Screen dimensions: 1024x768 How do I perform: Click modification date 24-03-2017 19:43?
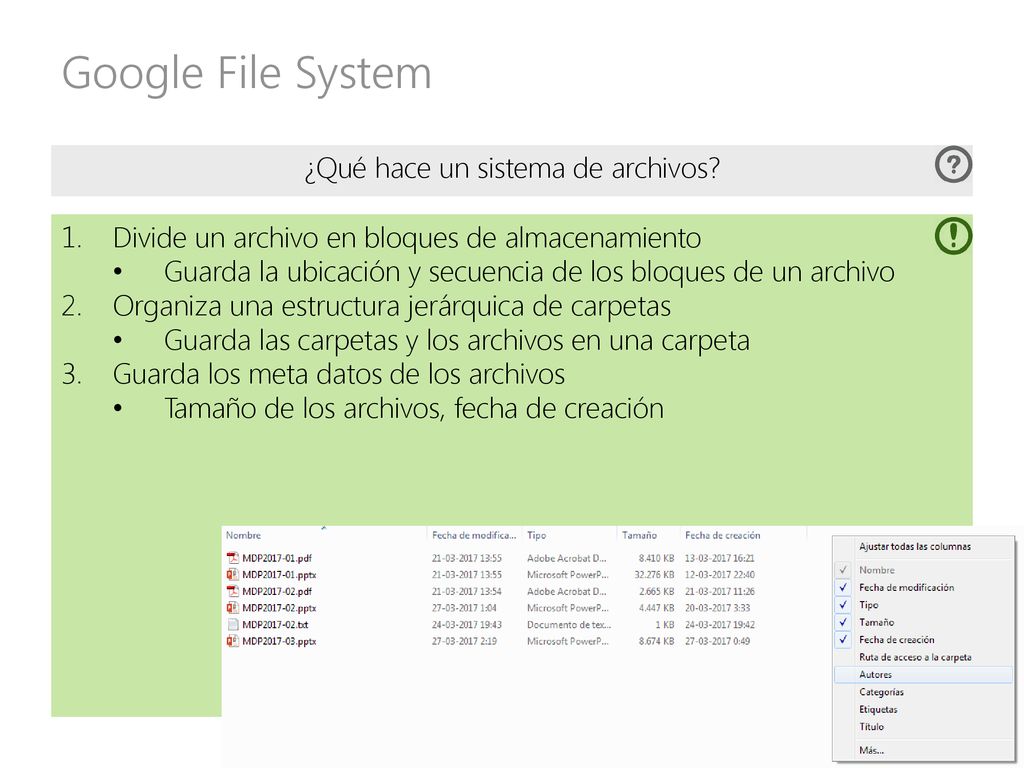coord(466,624)
